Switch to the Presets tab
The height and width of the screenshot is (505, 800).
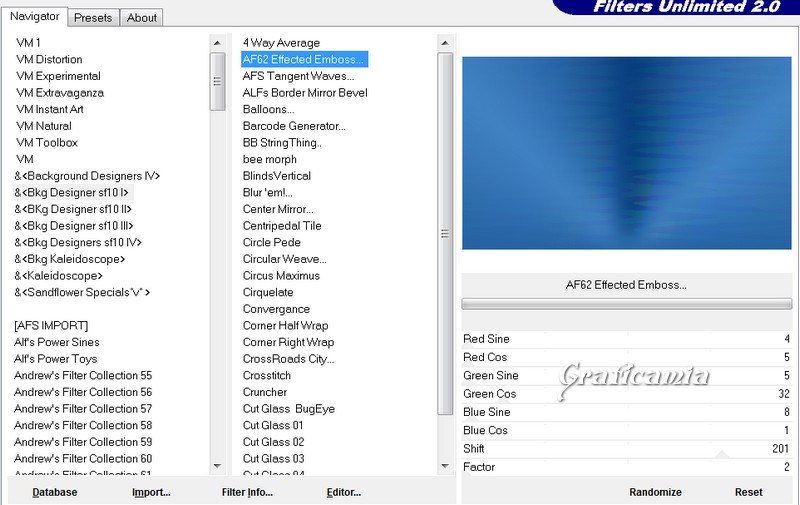pos(93,17)
